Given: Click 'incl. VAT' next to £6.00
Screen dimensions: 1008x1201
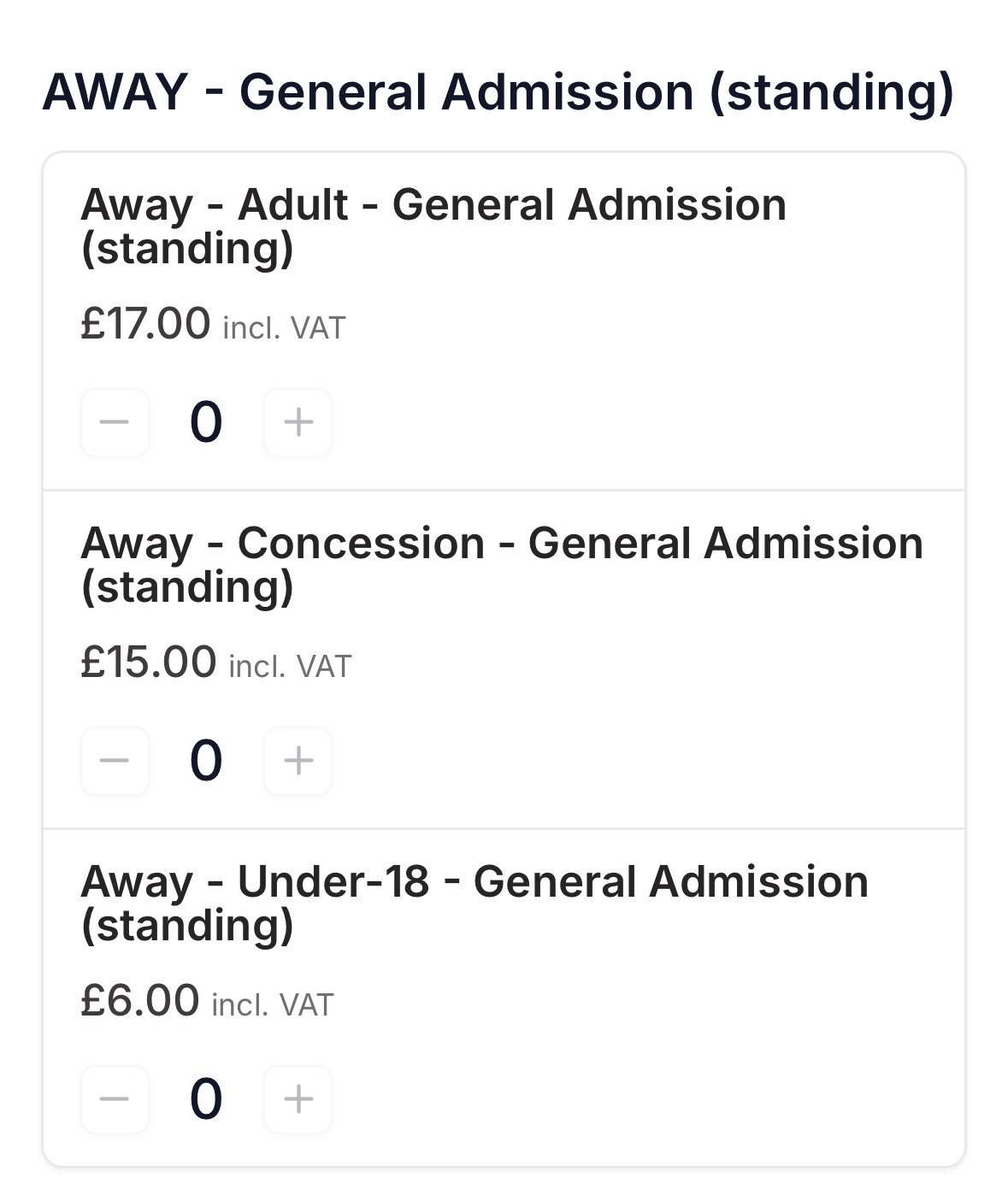Looking at the screenshot, I should [x=272, y=1005].
